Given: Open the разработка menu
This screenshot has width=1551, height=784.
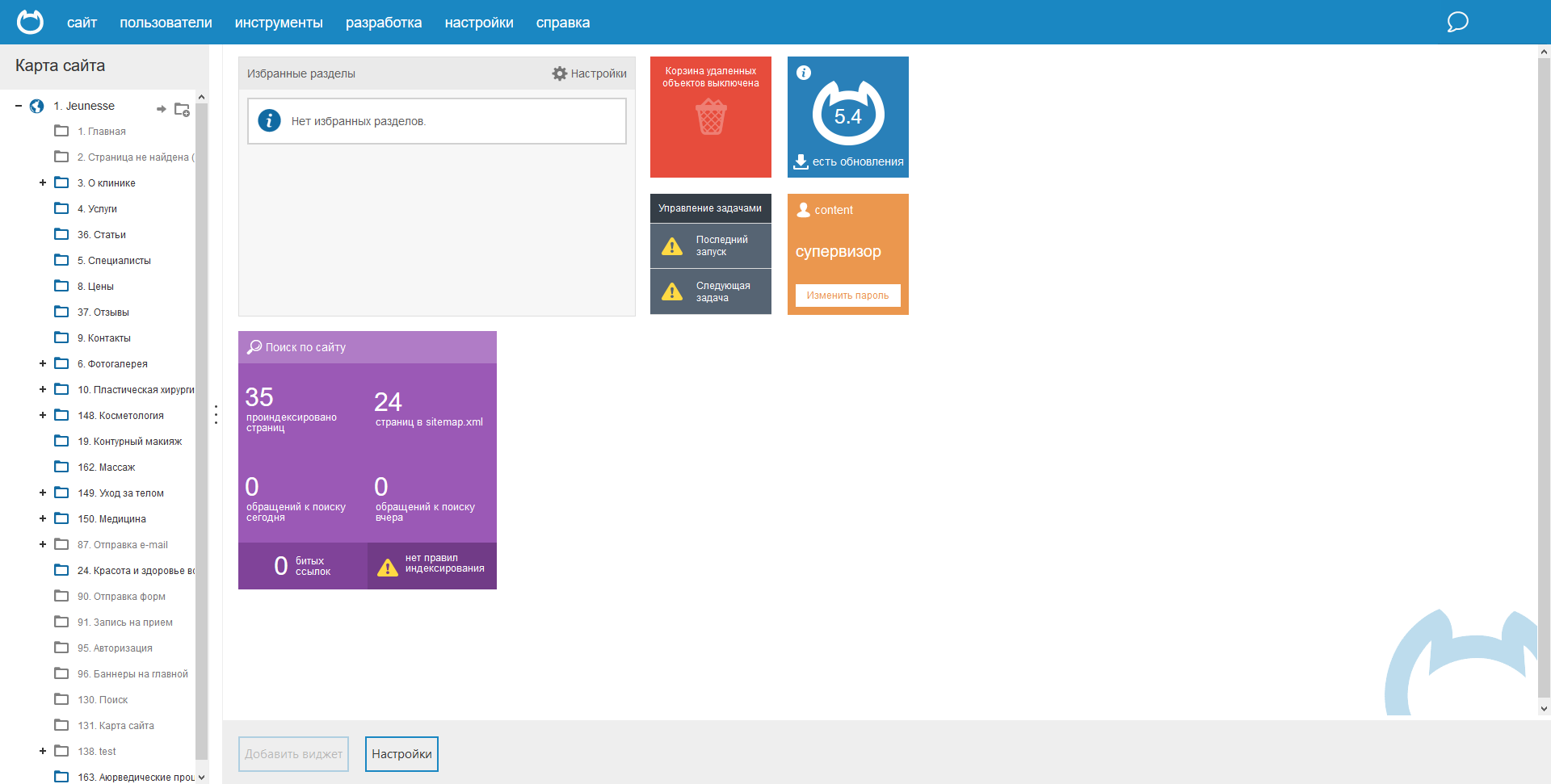Looking at the screenshot, I should coord(384,23).
